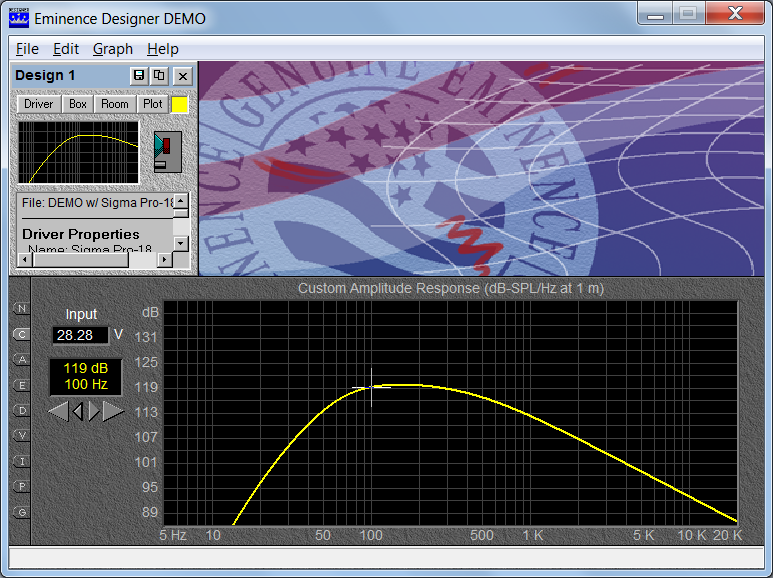773x578 pixels.
Task: Click the mini response graph thumbnail
Action: coord(78,152)
